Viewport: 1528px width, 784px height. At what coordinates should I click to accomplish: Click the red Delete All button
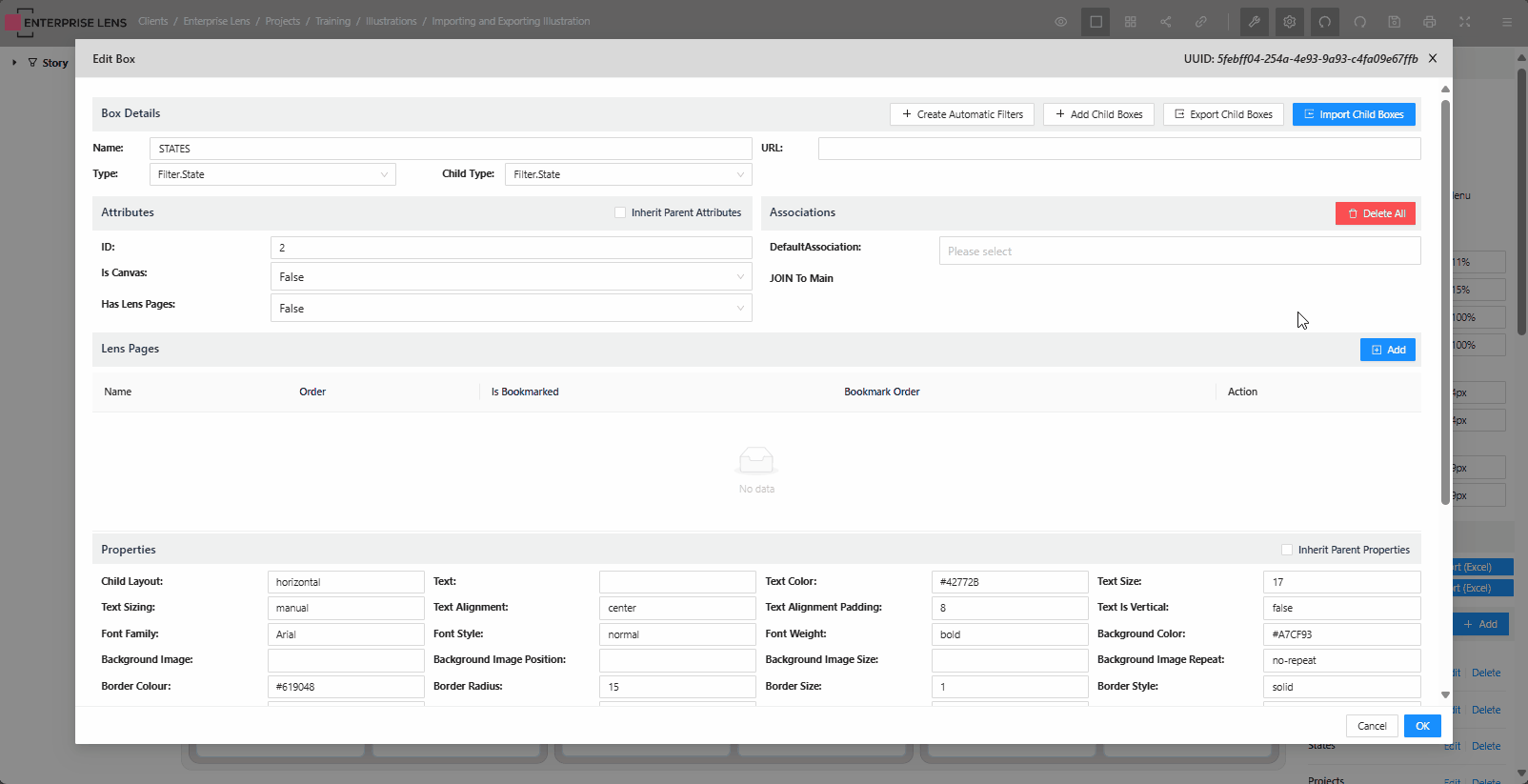[x=1375, y=213]
